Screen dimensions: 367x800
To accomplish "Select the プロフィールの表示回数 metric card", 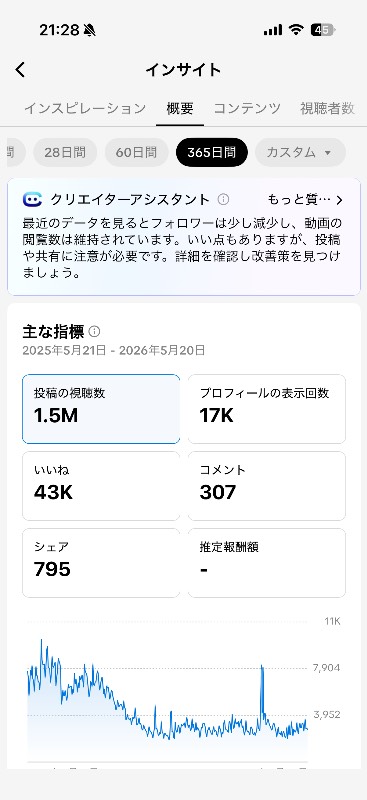I will pos(266,409).
